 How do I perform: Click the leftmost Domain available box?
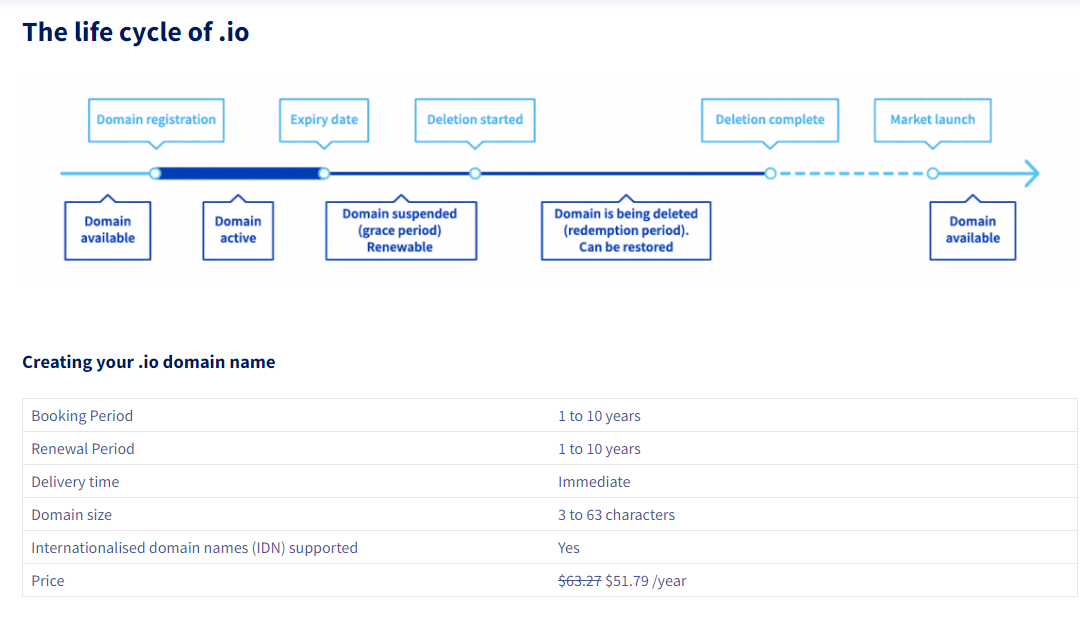107,230
